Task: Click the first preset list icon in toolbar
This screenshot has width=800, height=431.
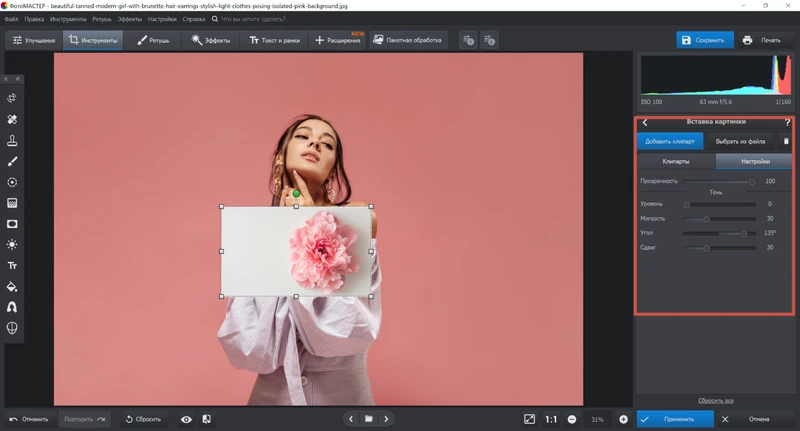Action: coord(468,40)
